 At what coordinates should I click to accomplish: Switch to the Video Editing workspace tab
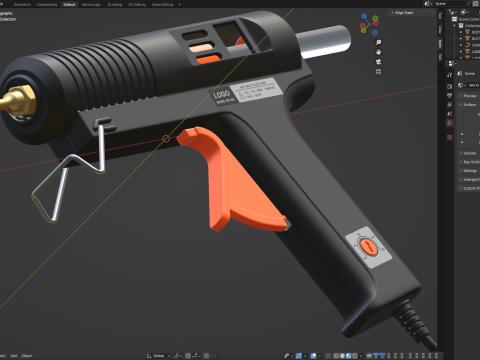click(x=162, y=4)
